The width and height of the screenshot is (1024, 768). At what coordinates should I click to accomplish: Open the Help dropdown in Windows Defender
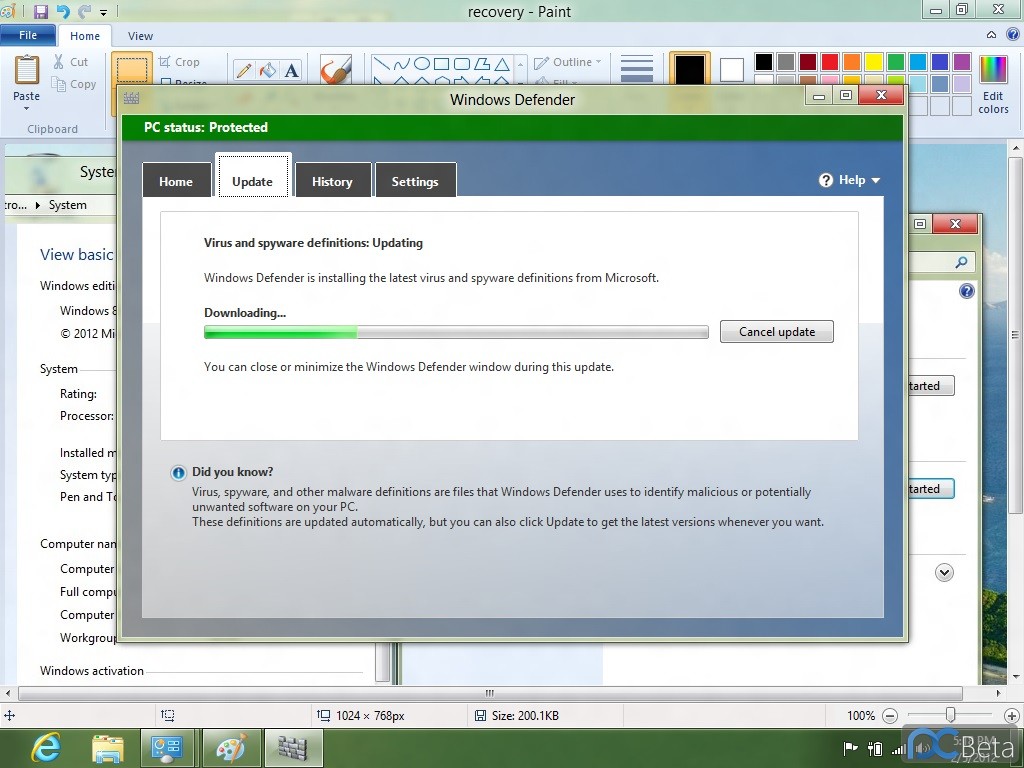(850, 180)
